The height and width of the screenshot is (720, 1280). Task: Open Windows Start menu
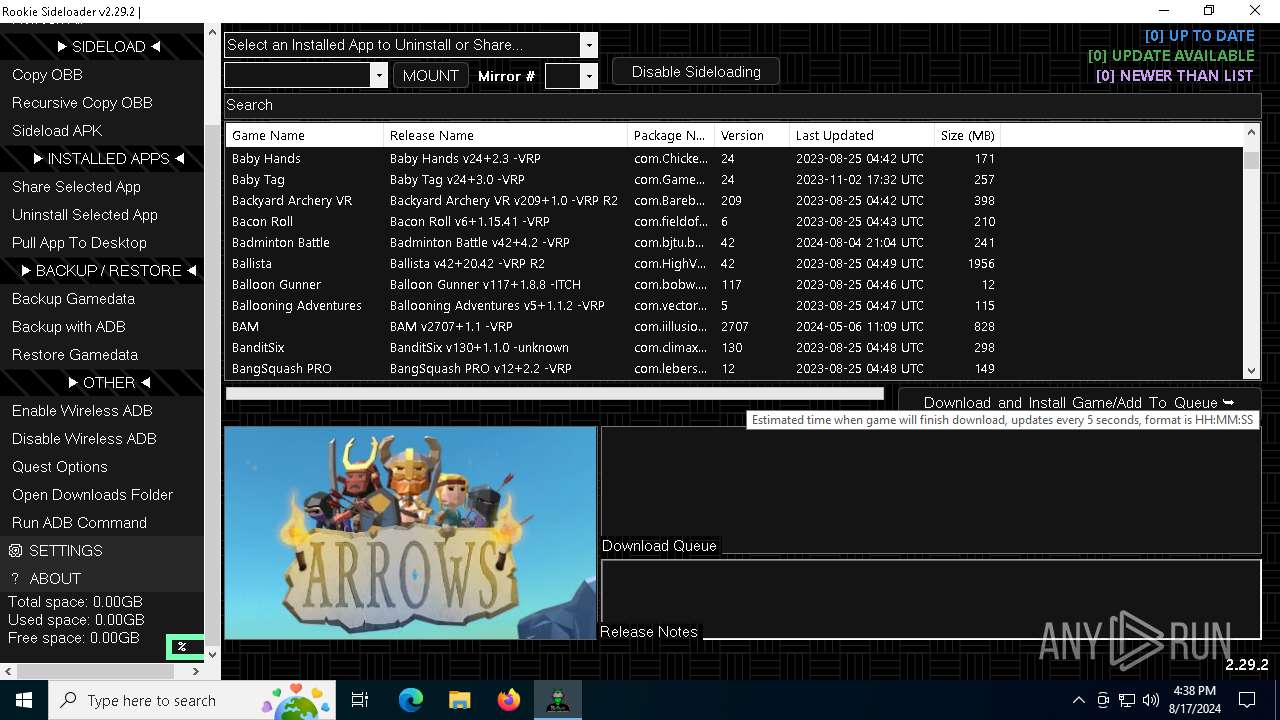(x=24, y=700)
